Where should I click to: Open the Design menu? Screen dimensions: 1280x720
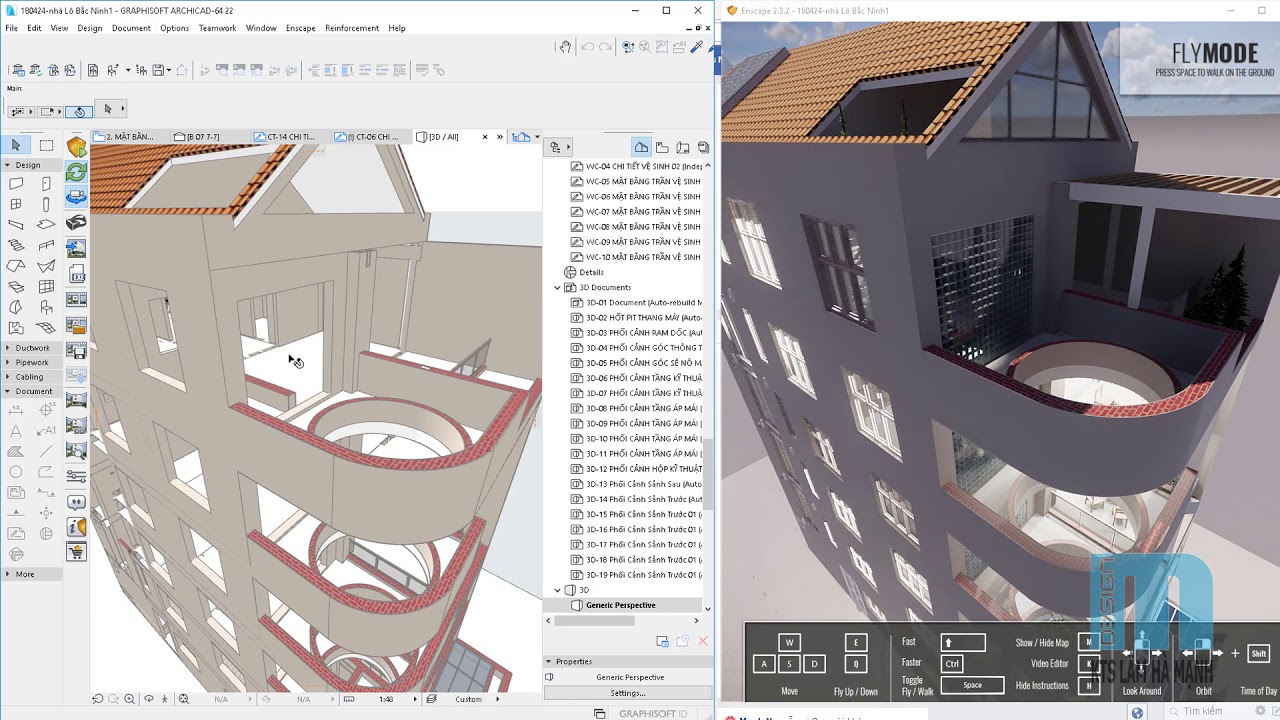90,28
